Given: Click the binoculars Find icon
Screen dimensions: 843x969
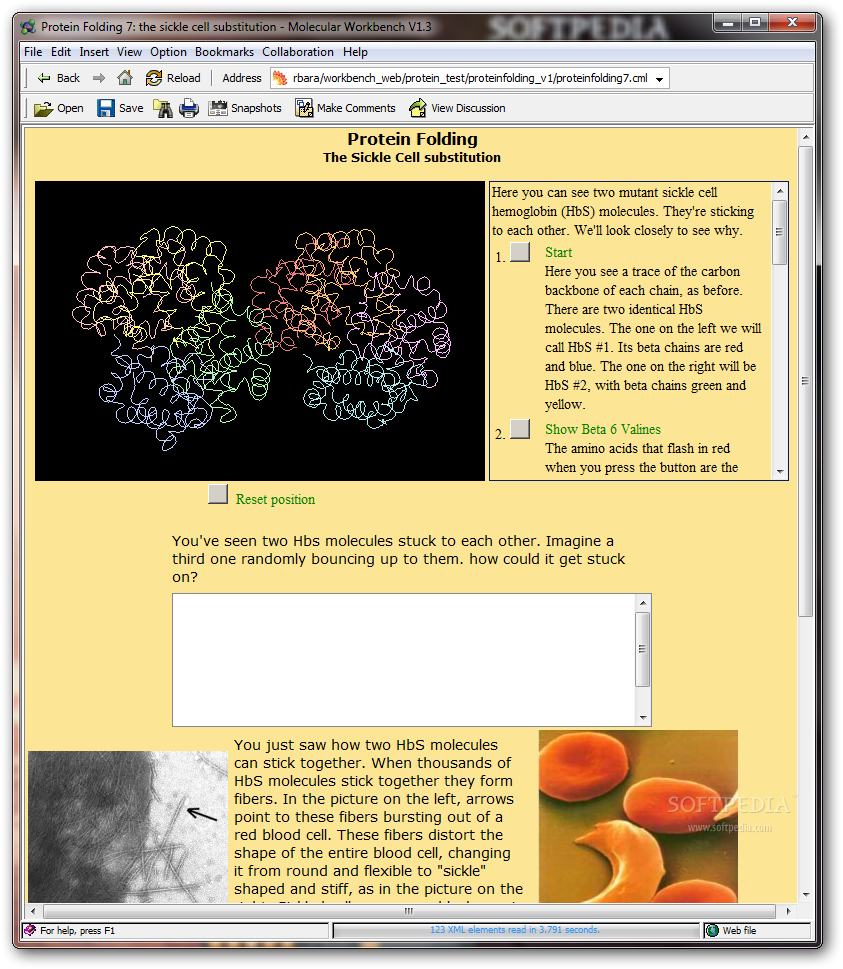Looking at the screenshot, I should pos(163,108).
